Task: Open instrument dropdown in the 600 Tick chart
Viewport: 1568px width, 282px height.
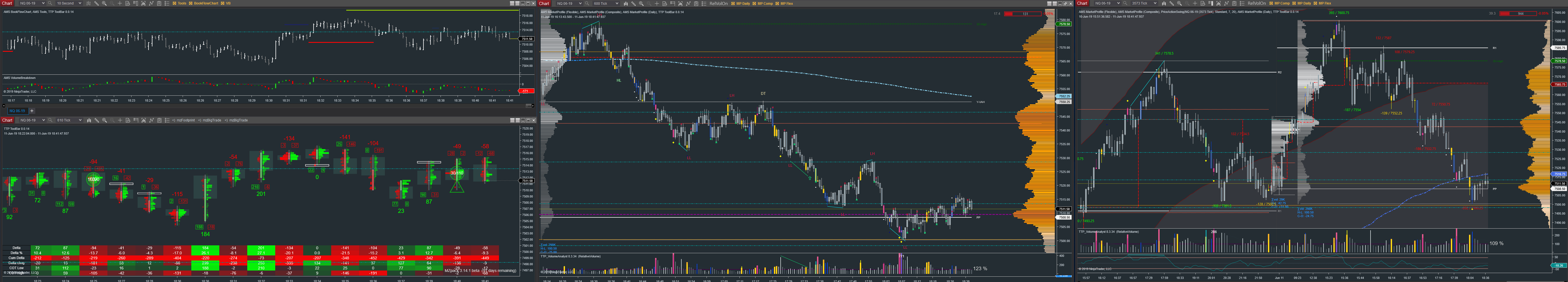Action: tap(569, 4)
